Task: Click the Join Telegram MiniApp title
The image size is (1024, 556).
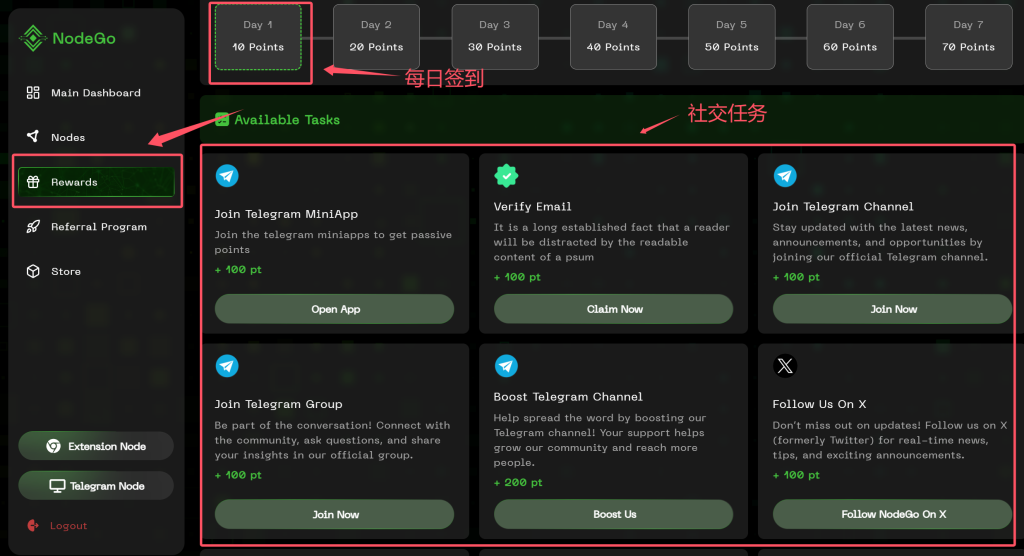Action: coord(286,214)
